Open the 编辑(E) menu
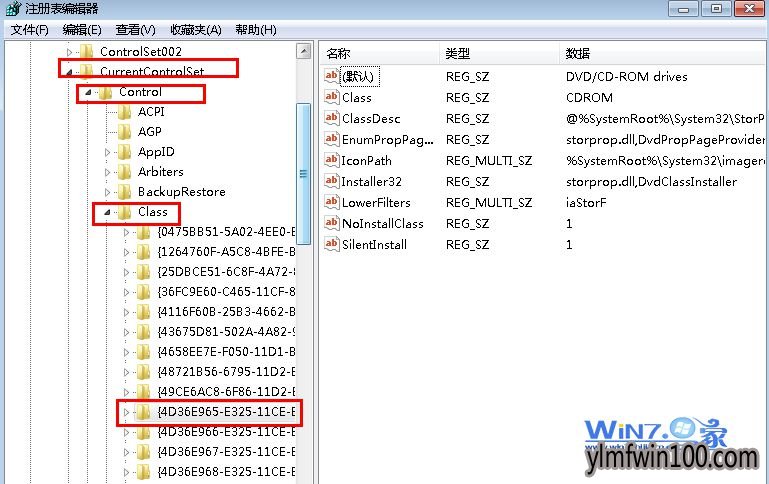 point(82,30)
